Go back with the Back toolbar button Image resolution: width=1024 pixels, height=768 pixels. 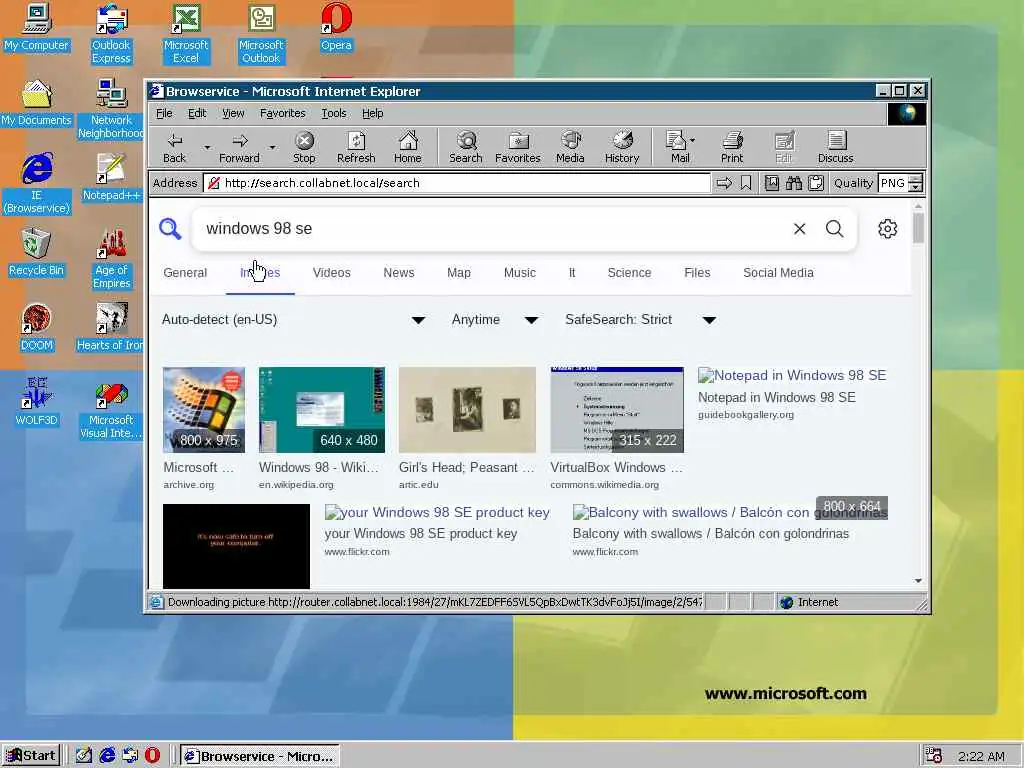174,148
